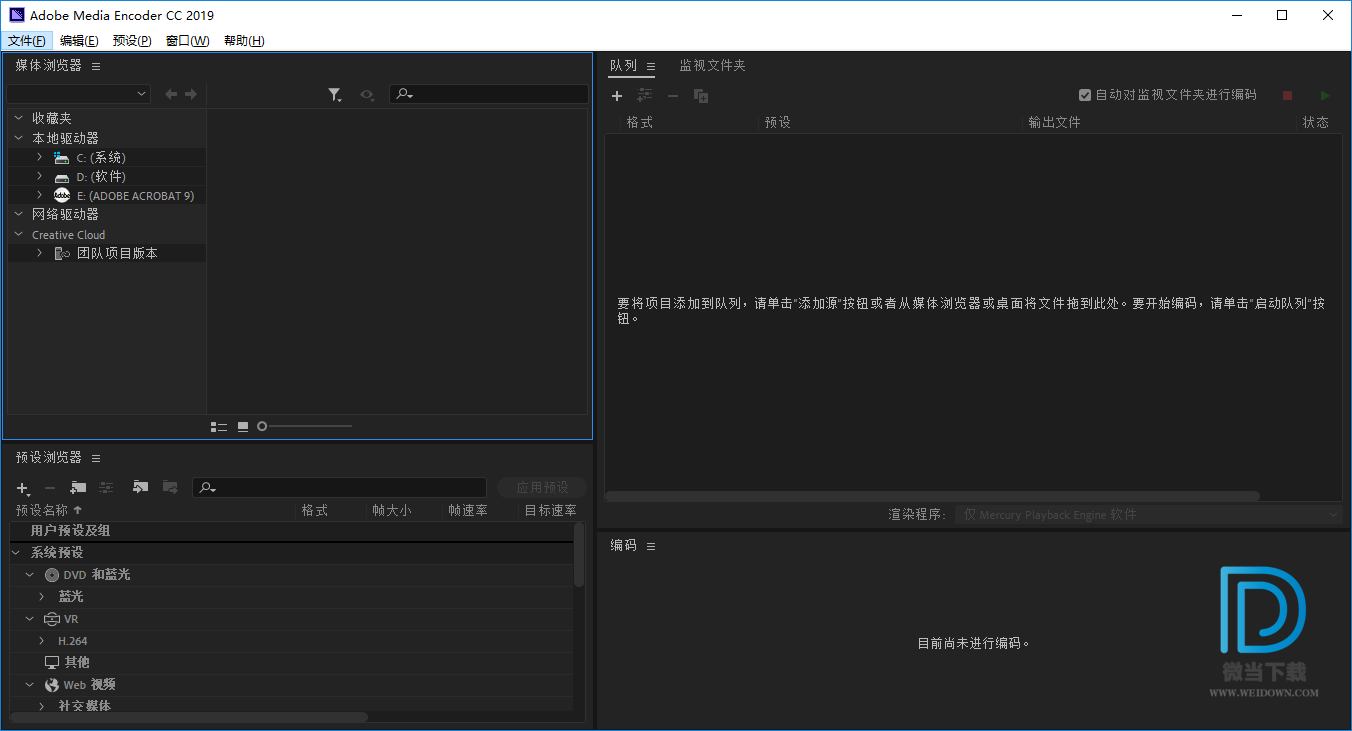1352x731 pixels.
Task: Open the 编码 panel menu icon
Action: click(651, 546)
